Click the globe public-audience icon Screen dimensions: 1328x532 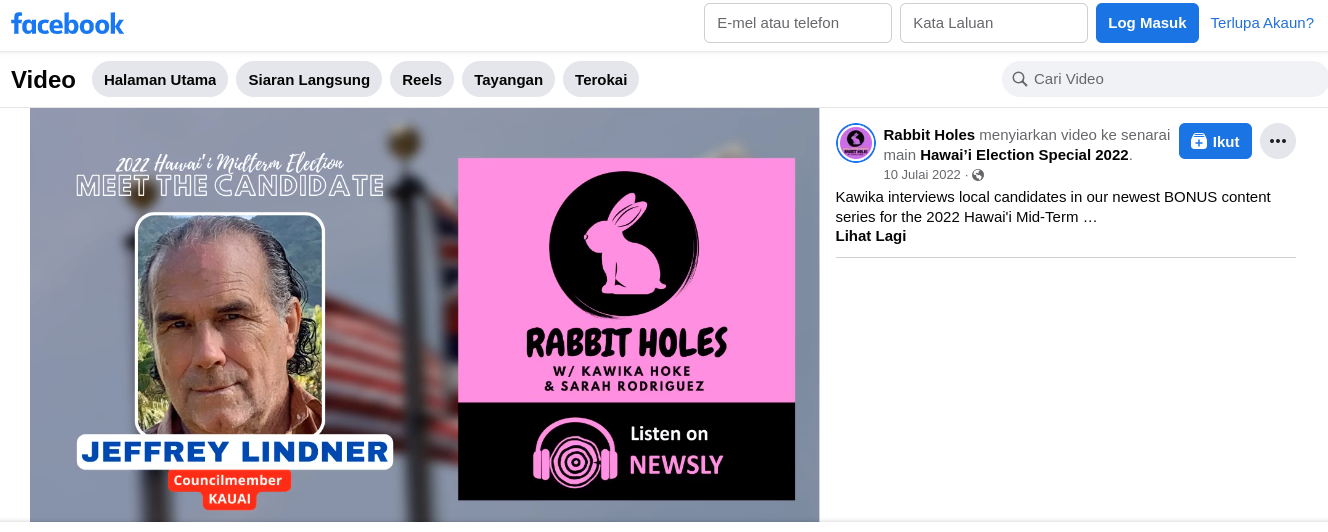(978, 175)
